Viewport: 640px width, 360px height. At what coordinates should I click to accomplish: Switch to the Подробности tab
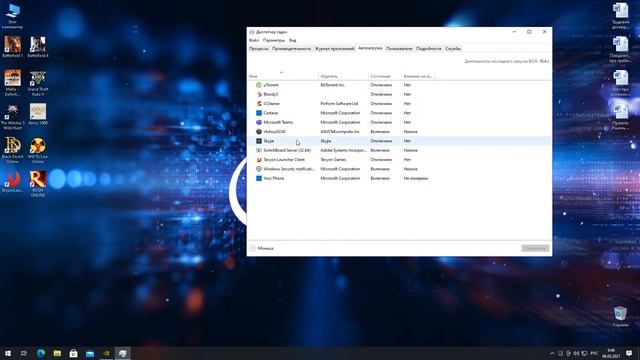429,49
